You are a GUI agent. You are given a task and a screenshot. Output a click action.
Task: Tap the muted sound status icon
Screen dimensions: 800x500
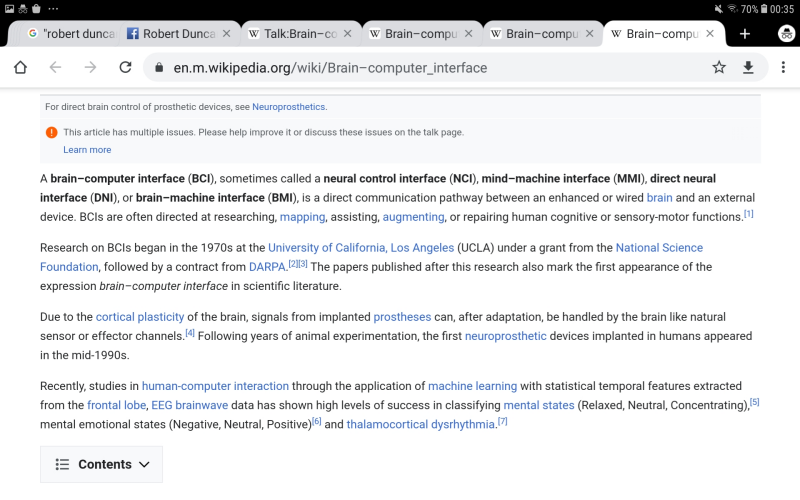click(718, 9)
